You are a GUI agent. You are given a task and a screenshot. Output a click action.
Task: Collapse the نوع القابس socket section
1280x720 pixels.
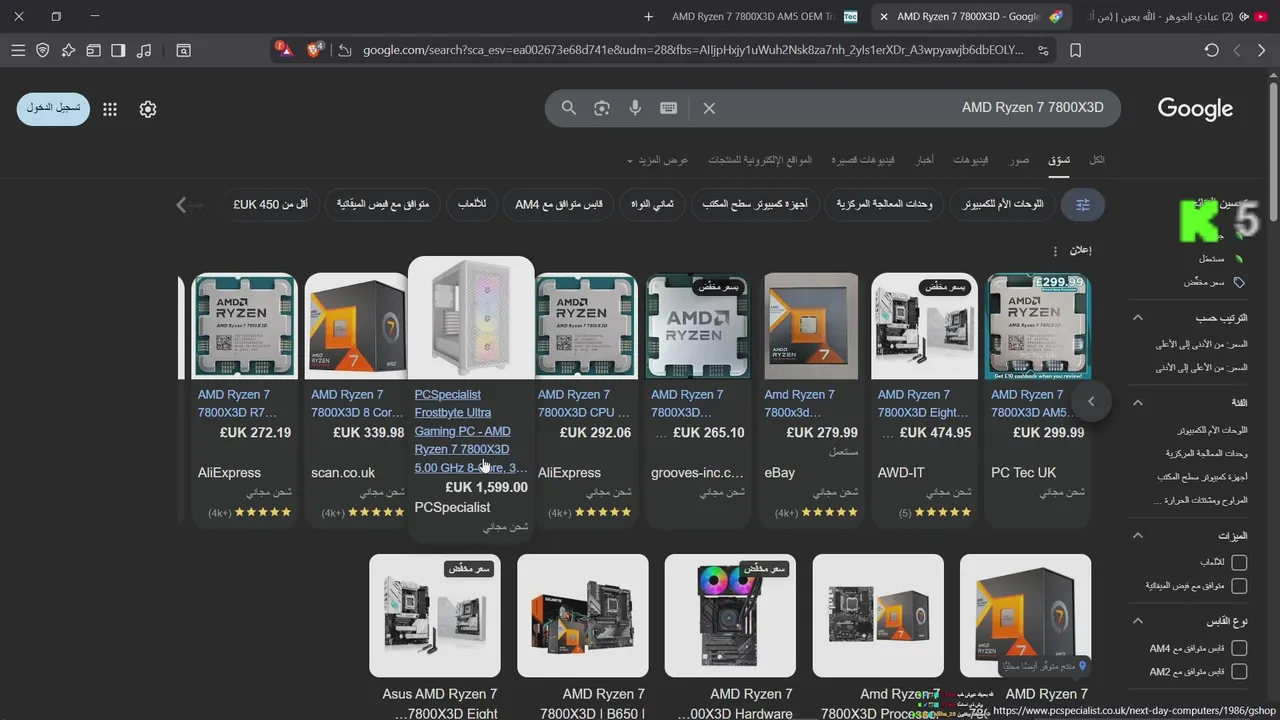(1137, 621)
